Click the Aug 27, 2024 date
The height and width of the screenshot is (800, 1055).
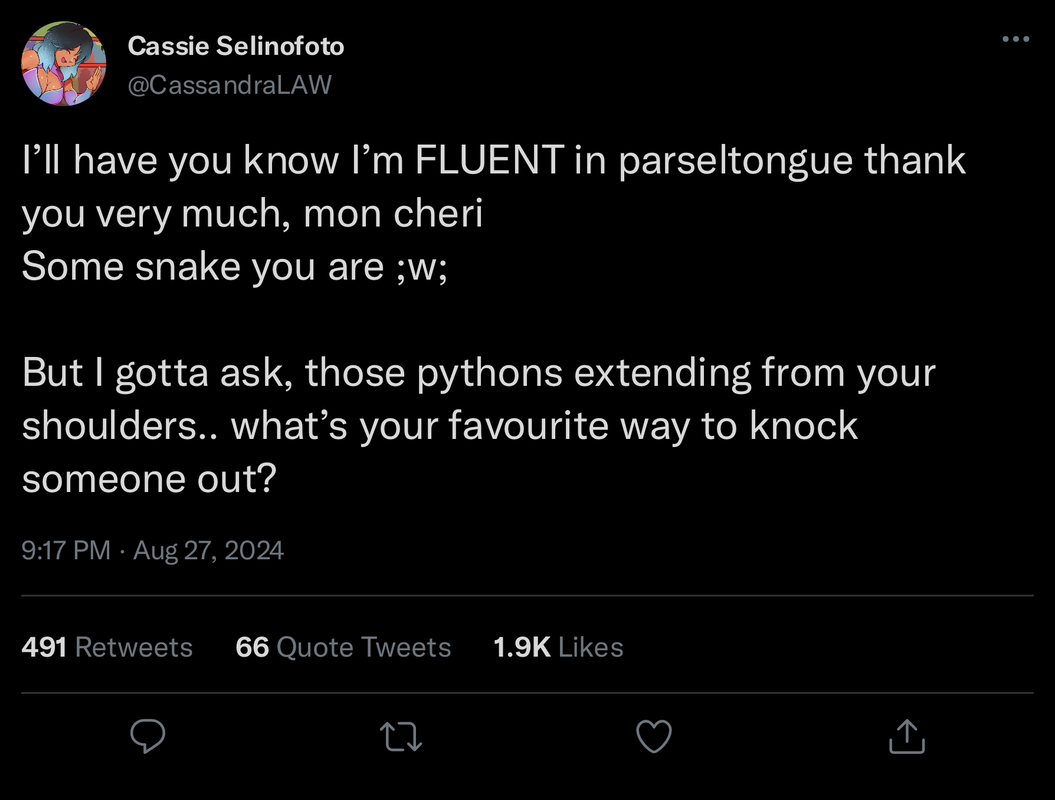point(208,550)
